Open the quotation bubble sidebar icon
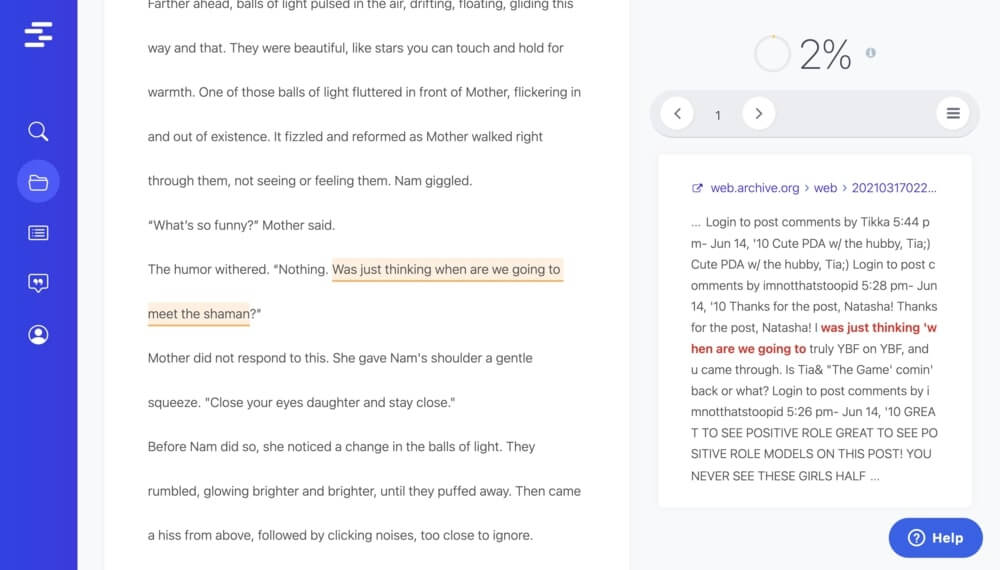This screenshot has height=570, width=1000. pos(38,284)
